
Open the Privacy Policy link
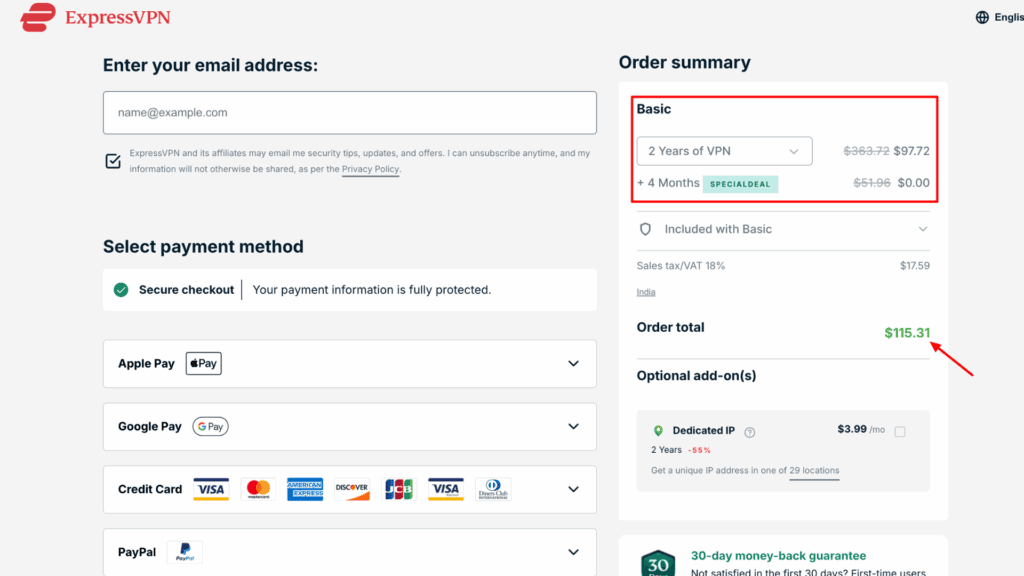pos(370,170)
